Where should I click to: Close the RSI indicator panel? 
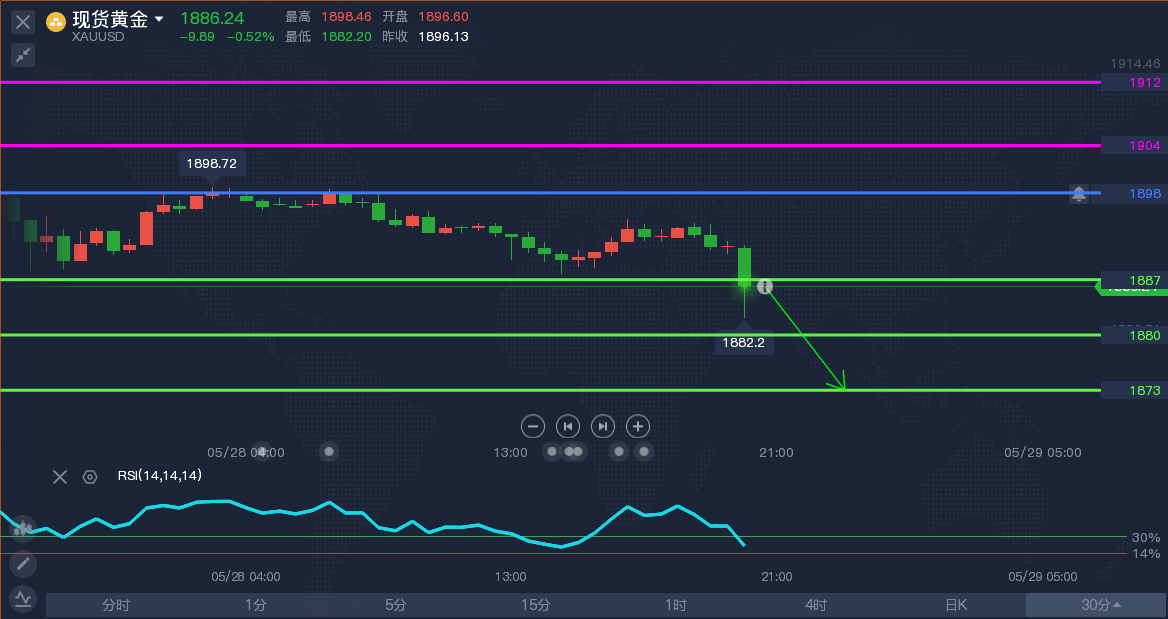click(x=60, y=477)
